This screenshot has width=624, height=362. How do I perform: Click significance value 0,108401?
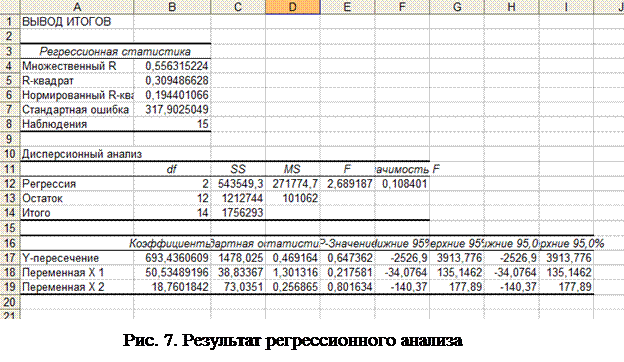(402, 184)
